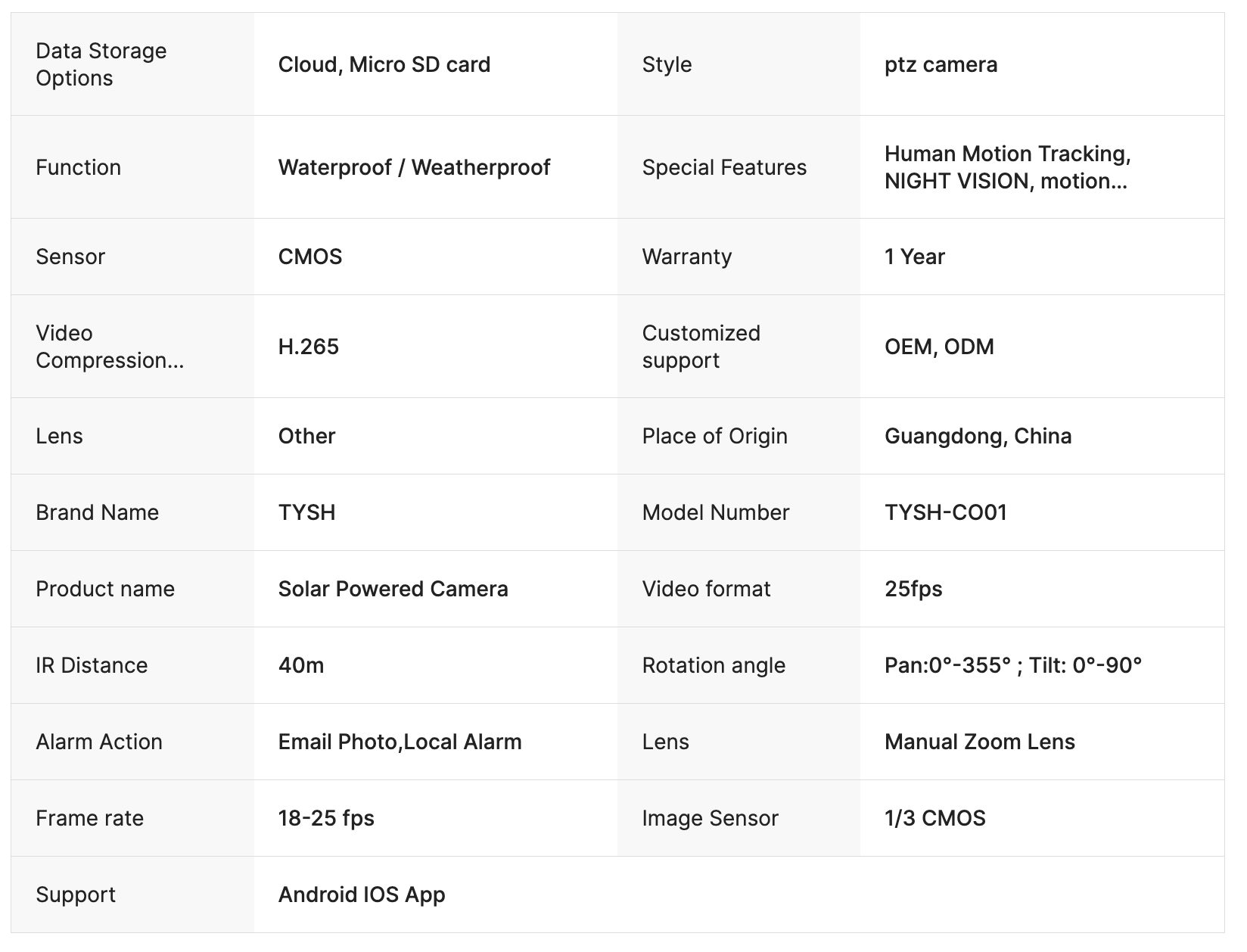The image size is (1247, 952).
Task: Click the 25fps video format value
Action: (x=913, y=589)
